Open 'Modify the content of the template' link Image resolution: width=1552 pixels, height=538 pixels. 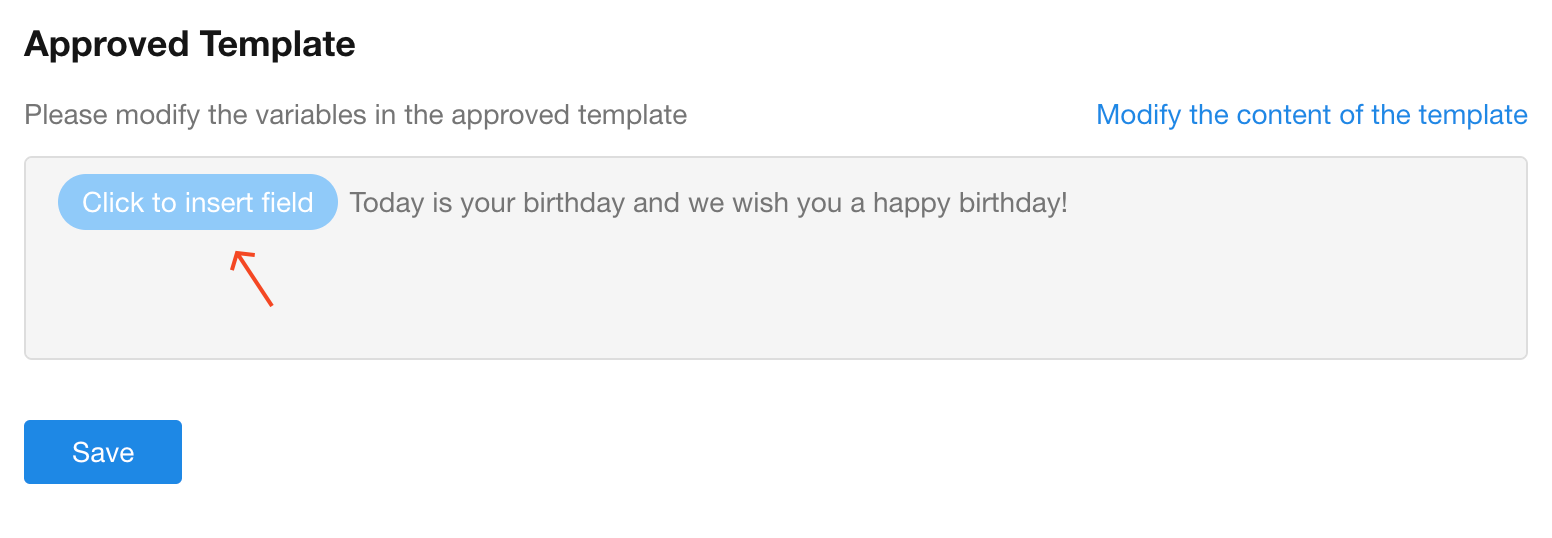(1311, 115)
